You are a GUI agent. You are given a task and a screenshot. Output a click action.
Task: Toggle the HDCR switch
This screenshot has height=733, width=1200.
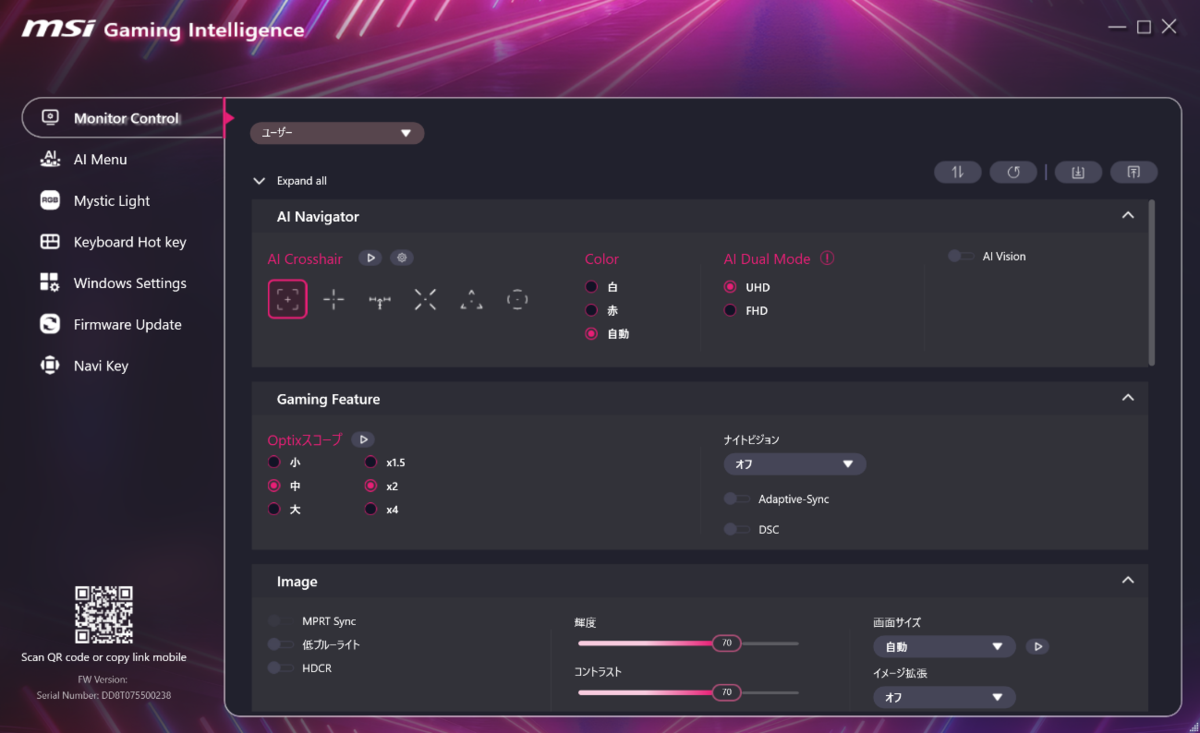[x=280, y=668]
